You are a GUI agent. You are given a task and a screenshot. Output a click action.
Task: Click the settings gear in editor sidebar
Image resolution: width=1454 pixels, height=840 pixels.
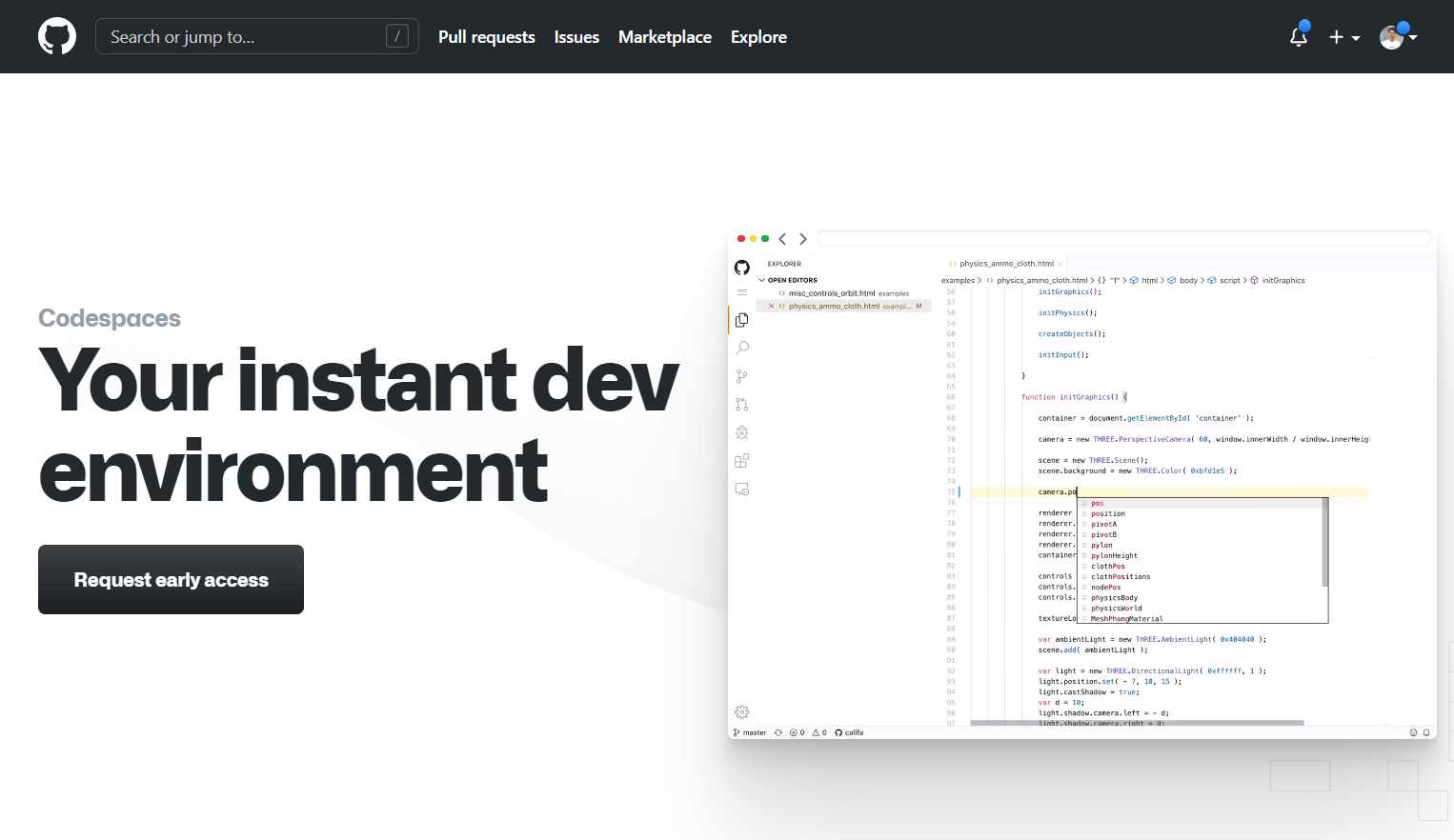click(742, 712)
